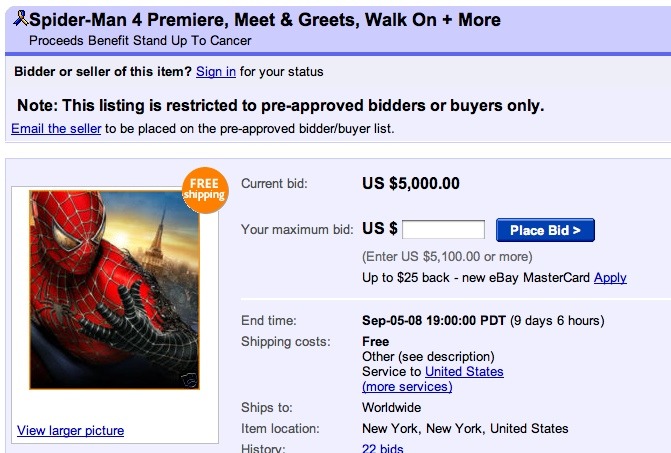Focus the maximum bid input field
Viewport: 671px width, 453px height.
[443, 230]
